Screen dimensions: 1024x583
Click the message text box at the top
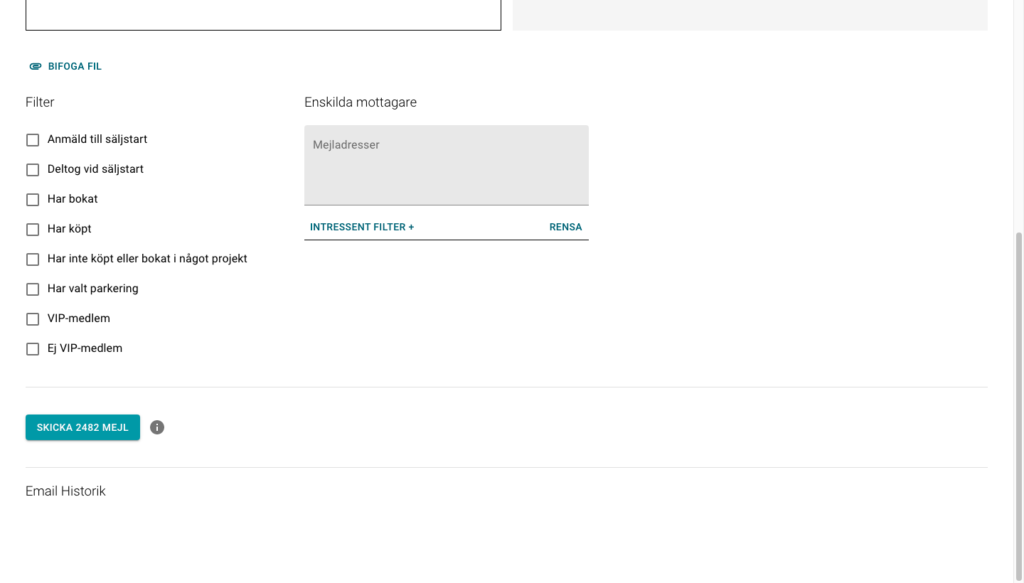point(263,14)
